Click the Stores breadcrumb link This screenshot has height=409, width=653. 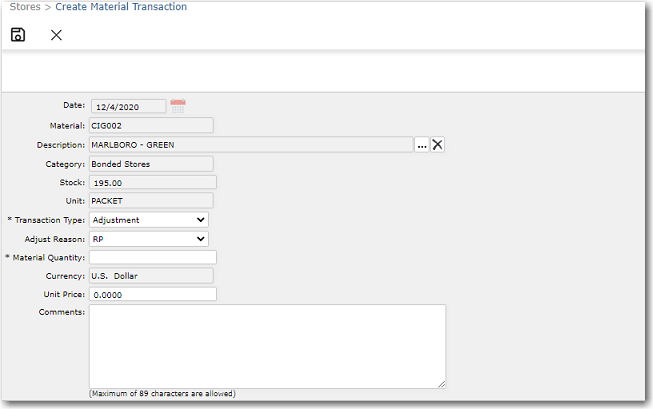point(25,7)
